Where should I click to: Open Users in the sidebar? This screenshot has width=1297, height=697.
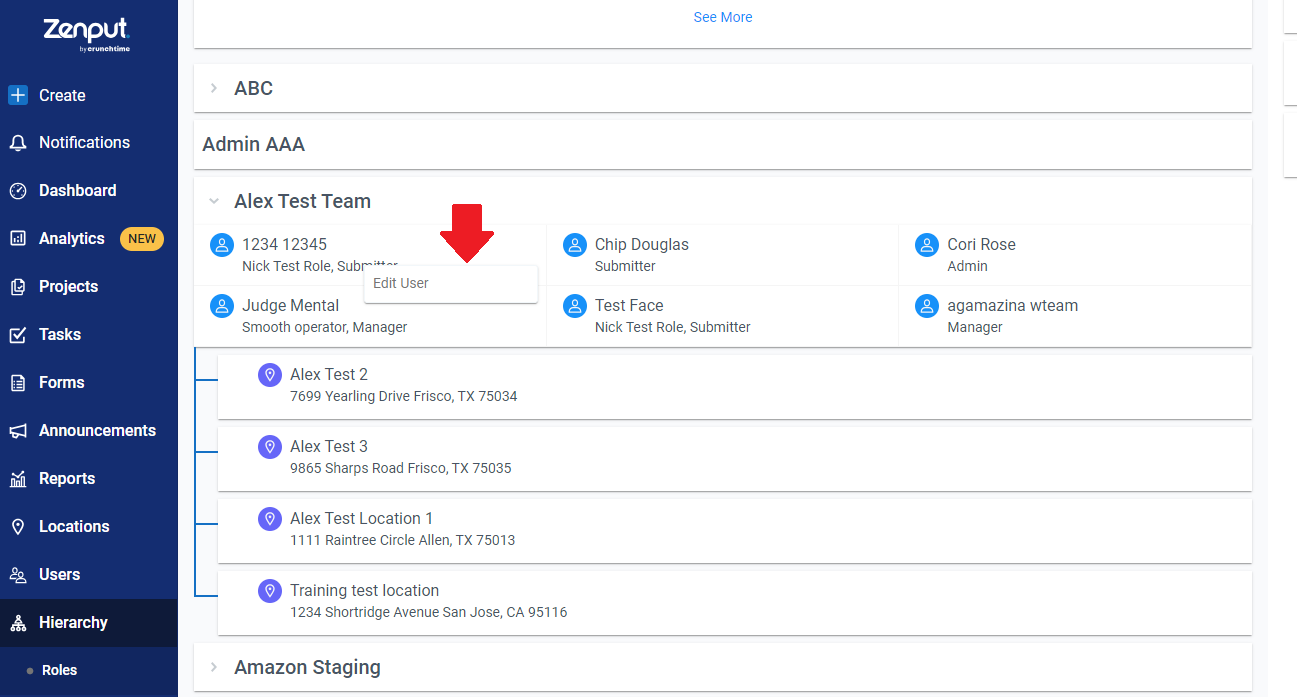pos(59,575)
